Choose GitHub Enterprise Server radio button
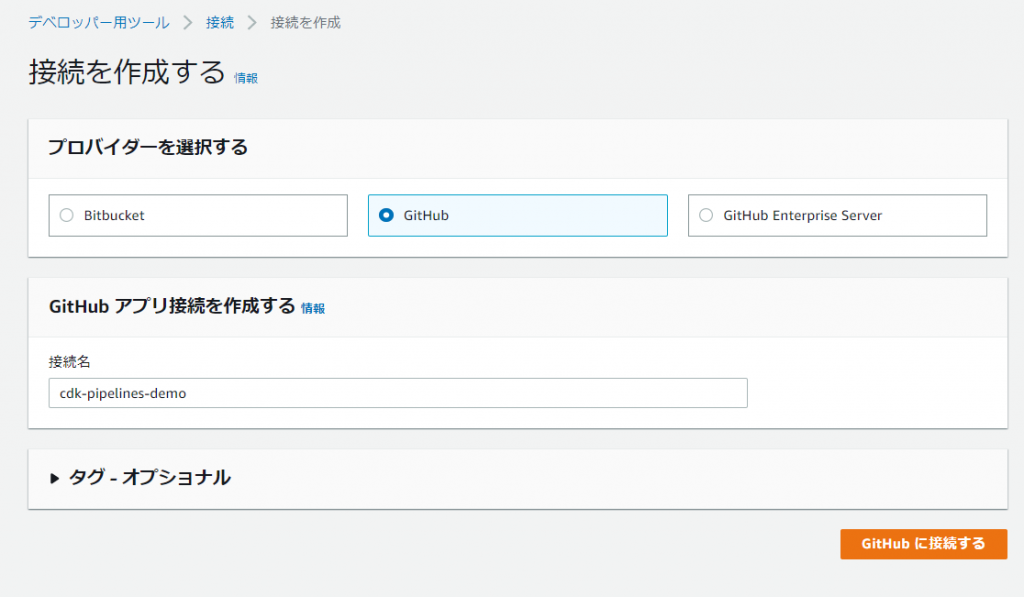This screenshot has height=597, width=1024. (706, 216)
